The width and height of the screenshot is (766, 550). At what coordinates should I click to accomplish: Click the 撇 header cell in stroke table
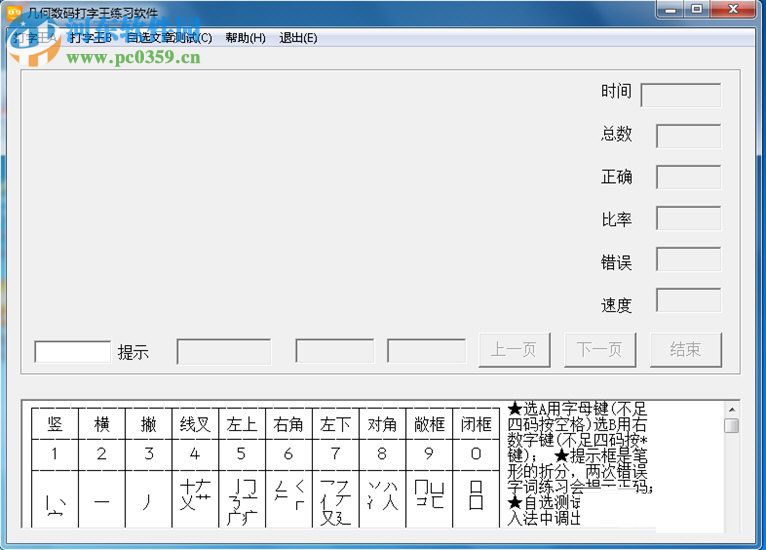pyautogui.click(x=149, y=423)
